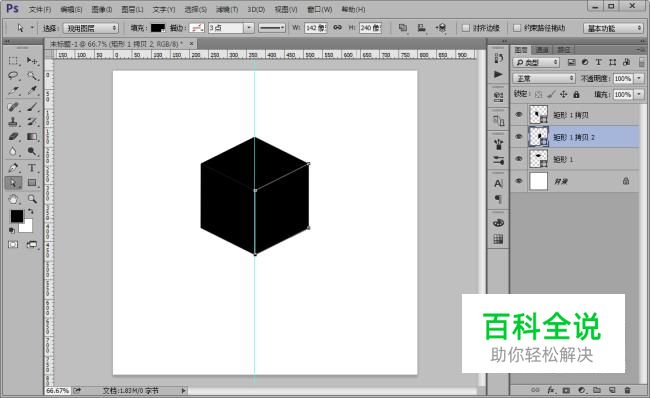Image resolution: width=650 pixels, height=398 pixels.
Task: Open the 滤镜(T) menu
Action: click(227, 9)
